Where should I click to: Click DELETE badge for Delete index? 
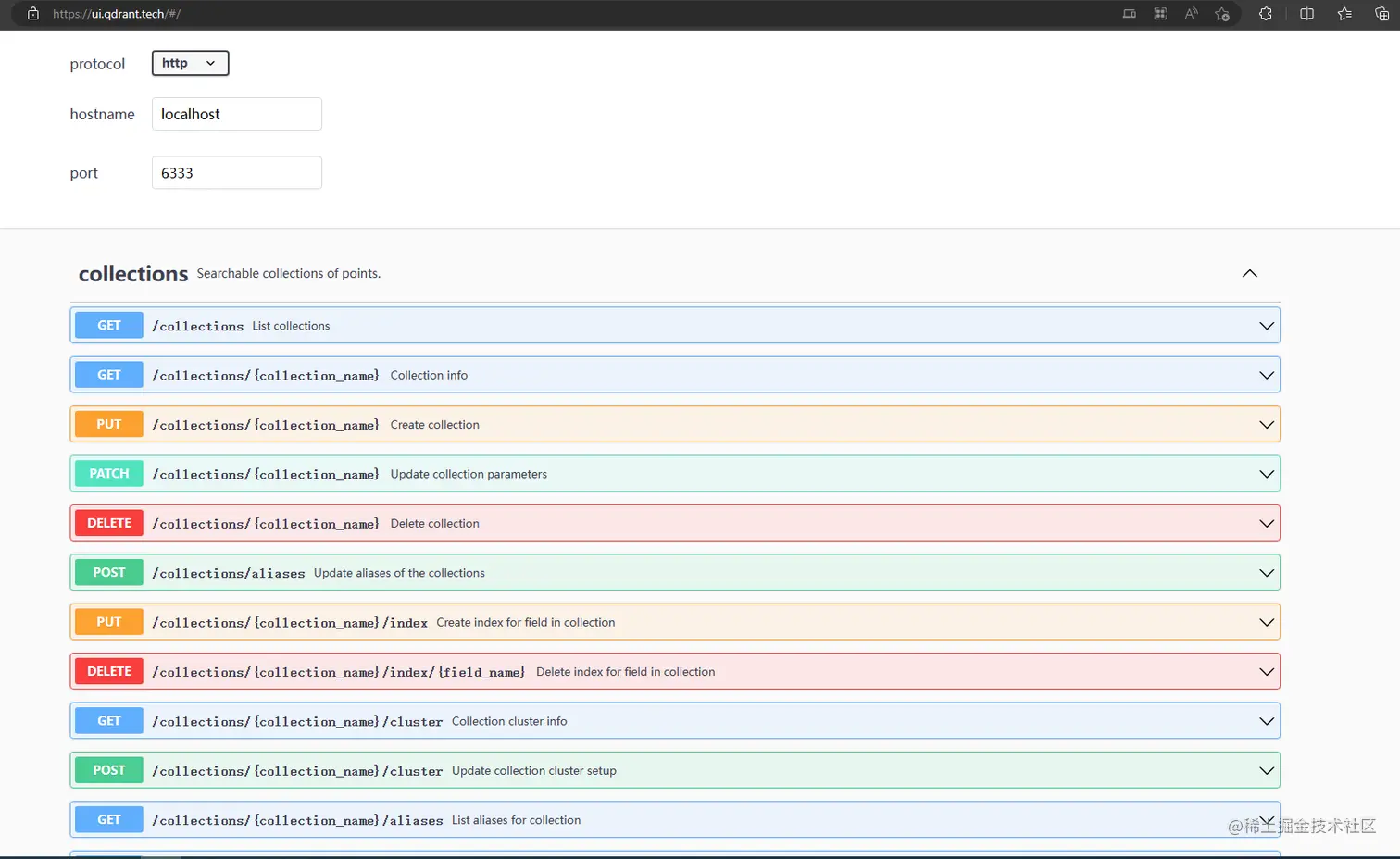coord(109,671)
